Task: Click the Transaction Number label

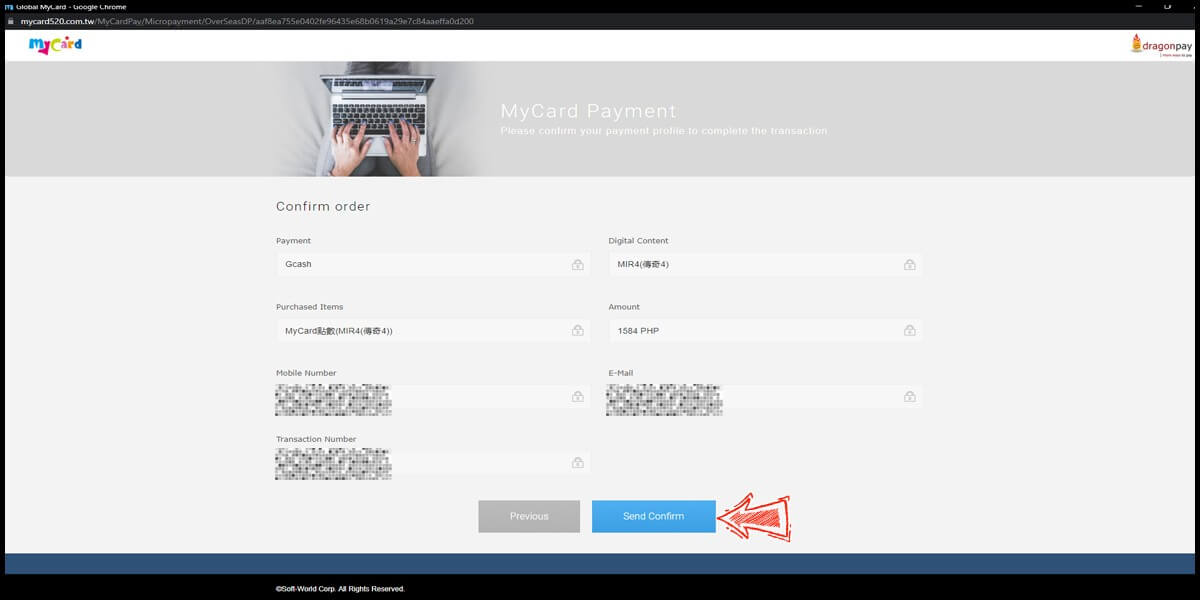Action: pos(316,439)
